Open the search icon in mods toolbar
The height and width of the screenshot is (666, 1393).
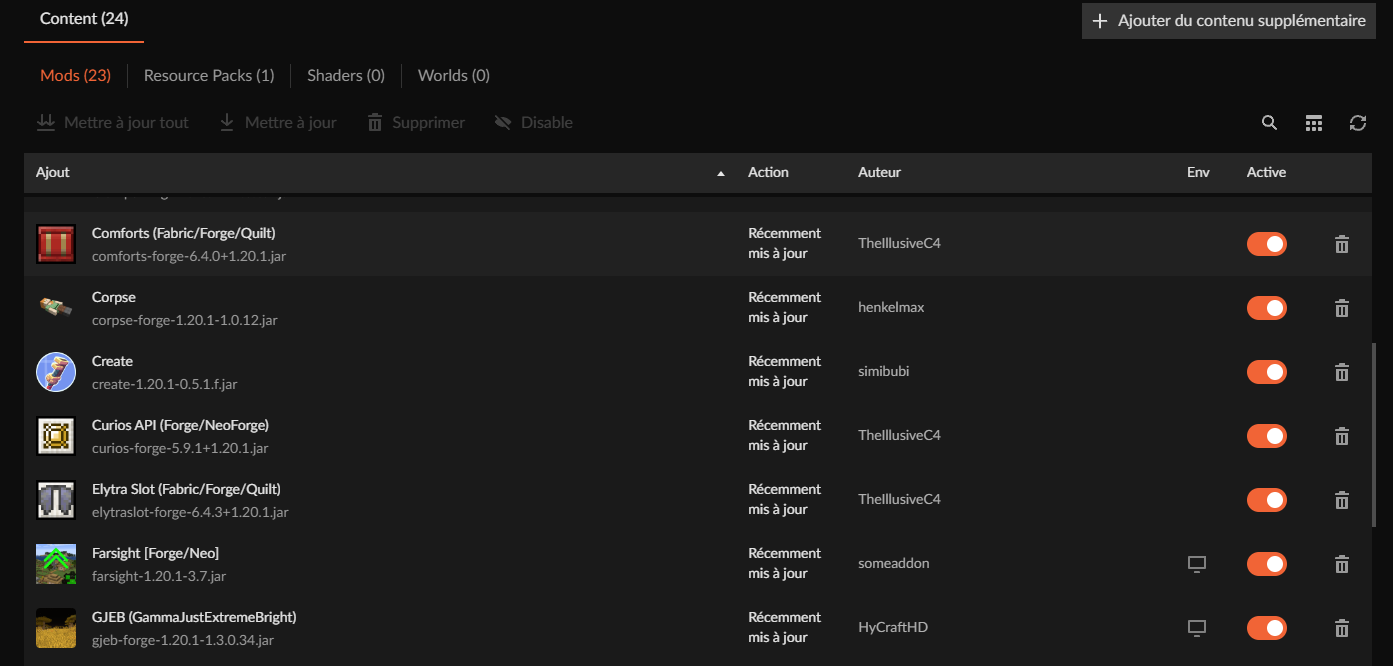tap(1269, 123)
